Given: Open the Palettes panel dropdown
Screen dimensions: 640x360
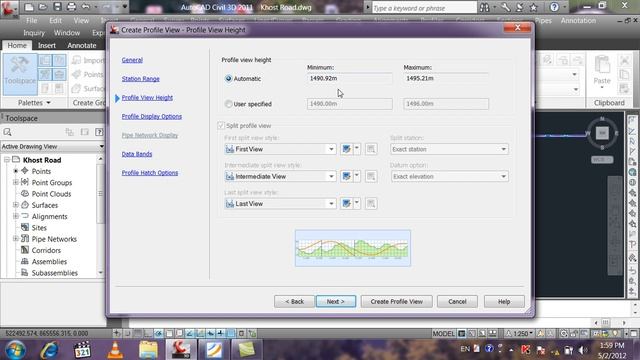Looking at the screenshot, I should coord(34,103).
